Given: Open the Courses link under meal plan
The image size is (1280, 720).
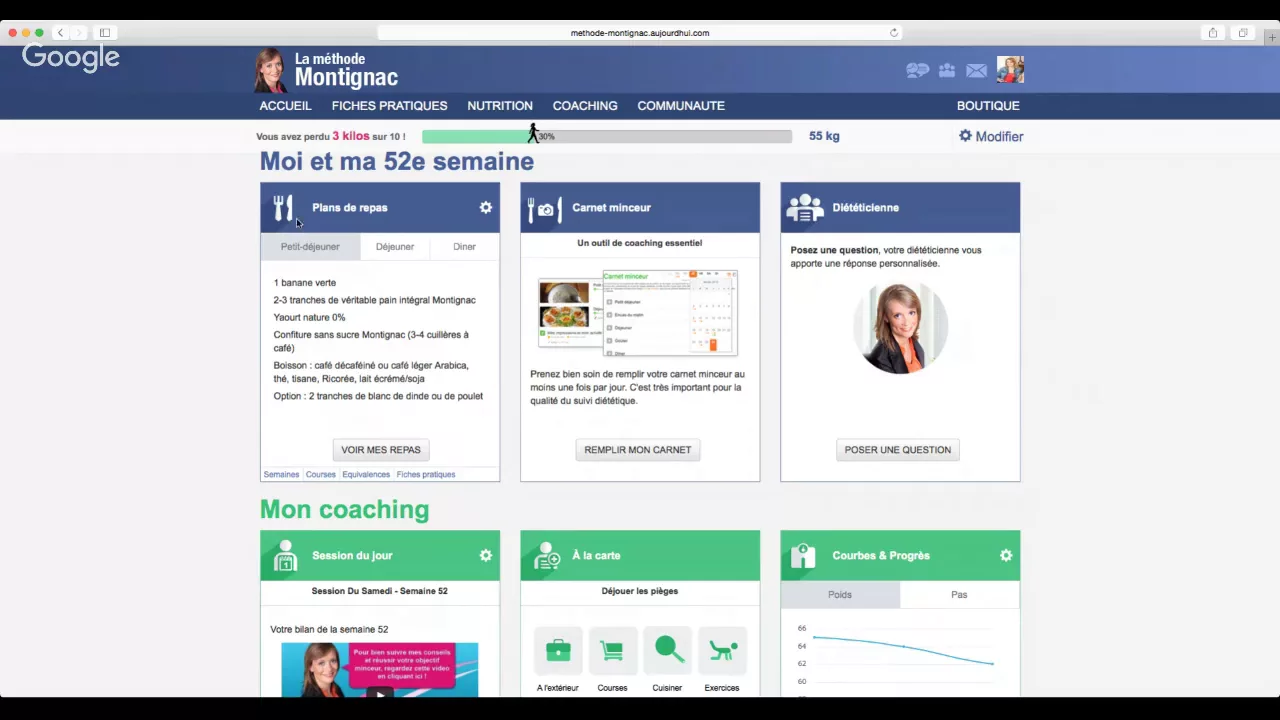Looking at the screenshot, I should [x=321, y=474].
